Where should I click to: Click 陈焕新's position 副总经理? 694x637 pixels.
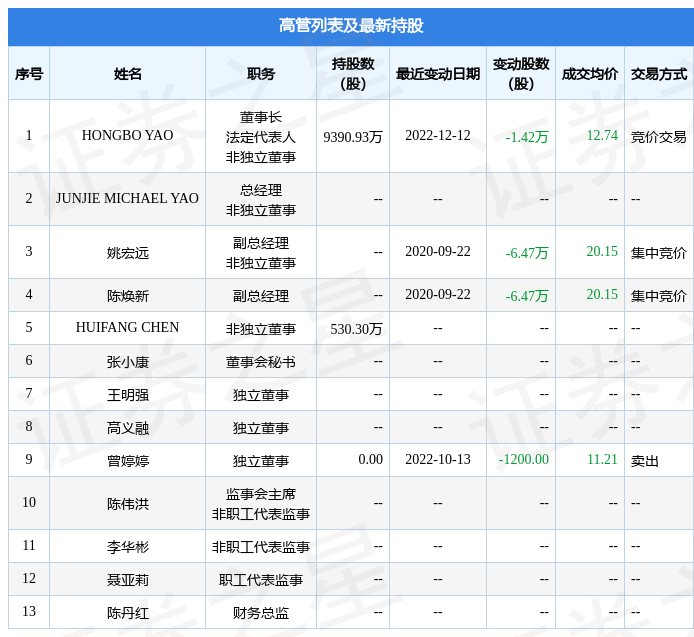pos(261,295)
